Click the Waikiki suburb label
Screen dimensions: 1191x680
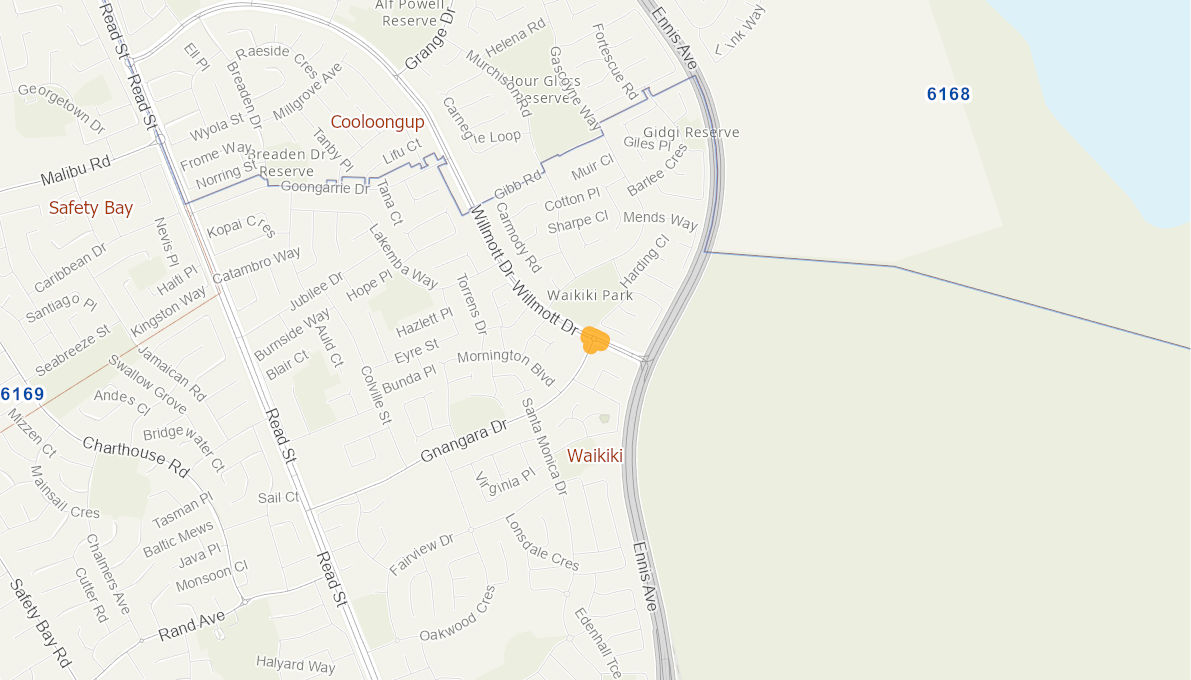point(595,456)
